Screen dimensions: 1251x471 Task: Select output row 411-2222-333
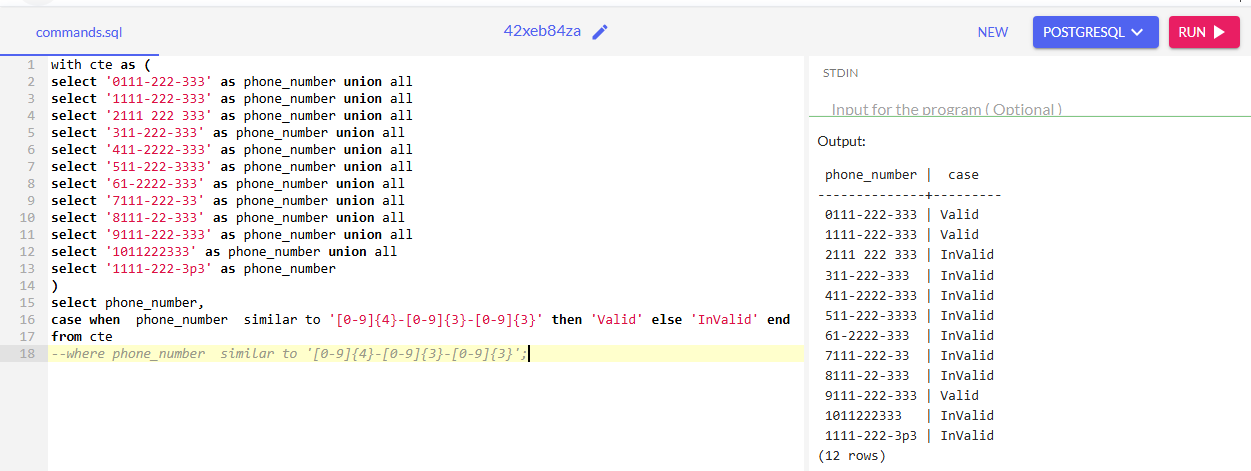(x=910, y=295)
